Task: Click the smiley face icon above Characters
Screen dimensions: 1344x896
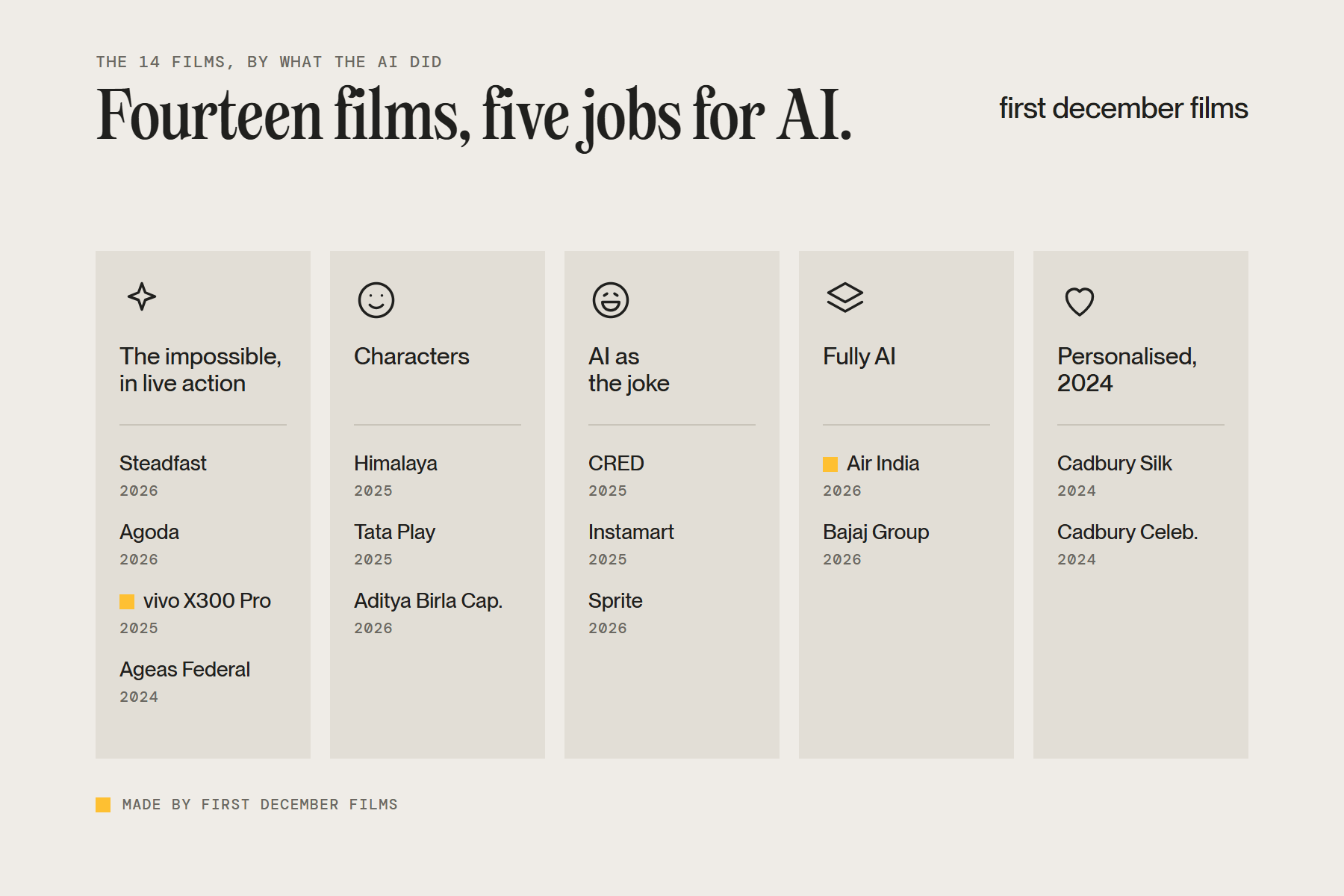Action: (x=376, y=300)
